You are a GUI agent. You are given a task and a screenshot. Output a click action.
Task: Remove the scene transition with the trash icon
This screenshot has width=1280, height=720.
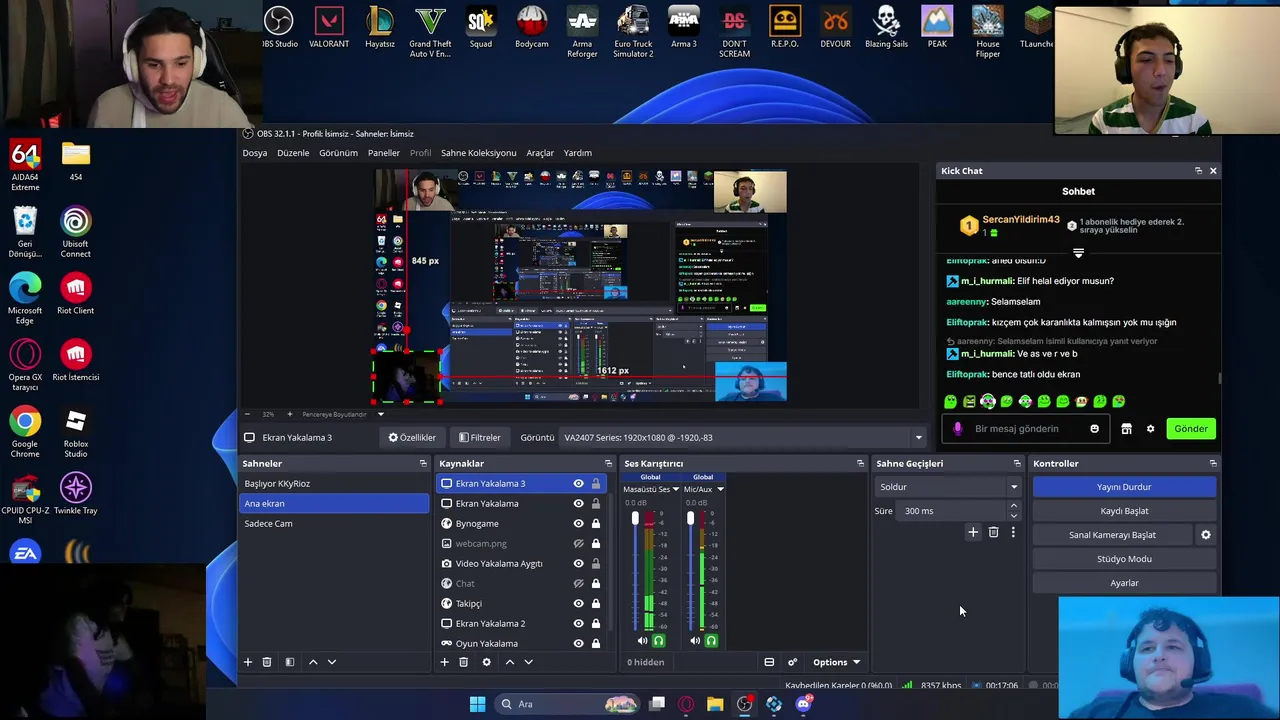(993, 533)
